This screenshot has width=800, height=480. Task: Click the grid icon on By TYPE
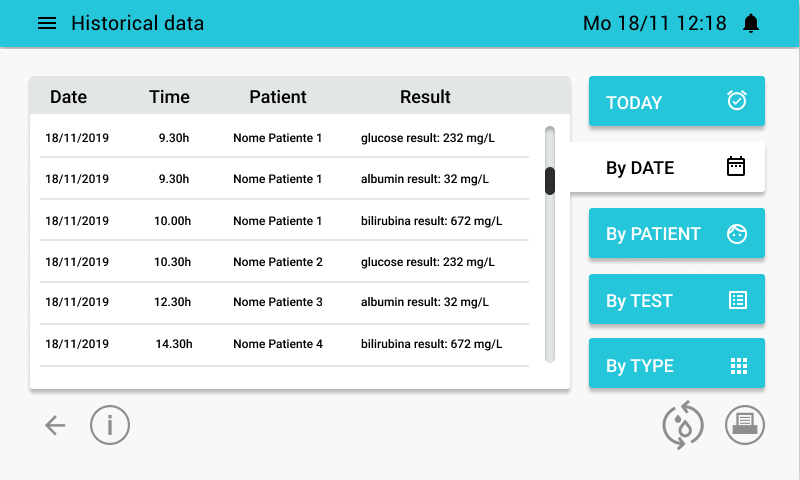(x=739, y=366)
